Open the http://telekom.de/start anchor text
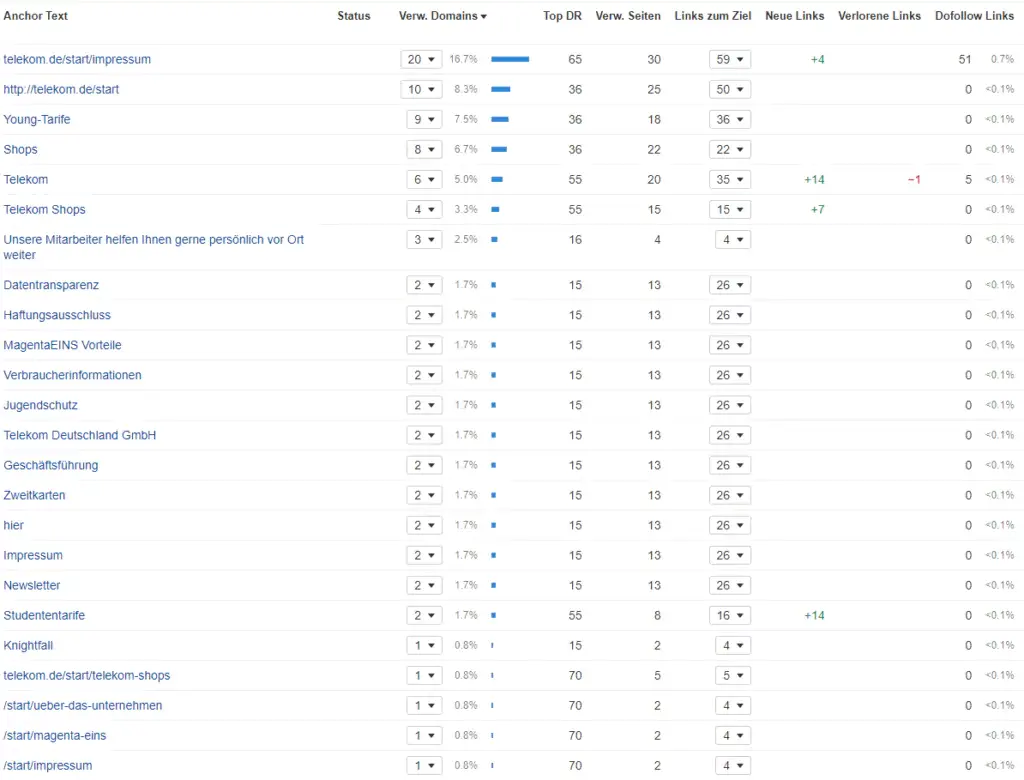Image resolution: width=1024 pixels, height=780 pixels. 61,90
